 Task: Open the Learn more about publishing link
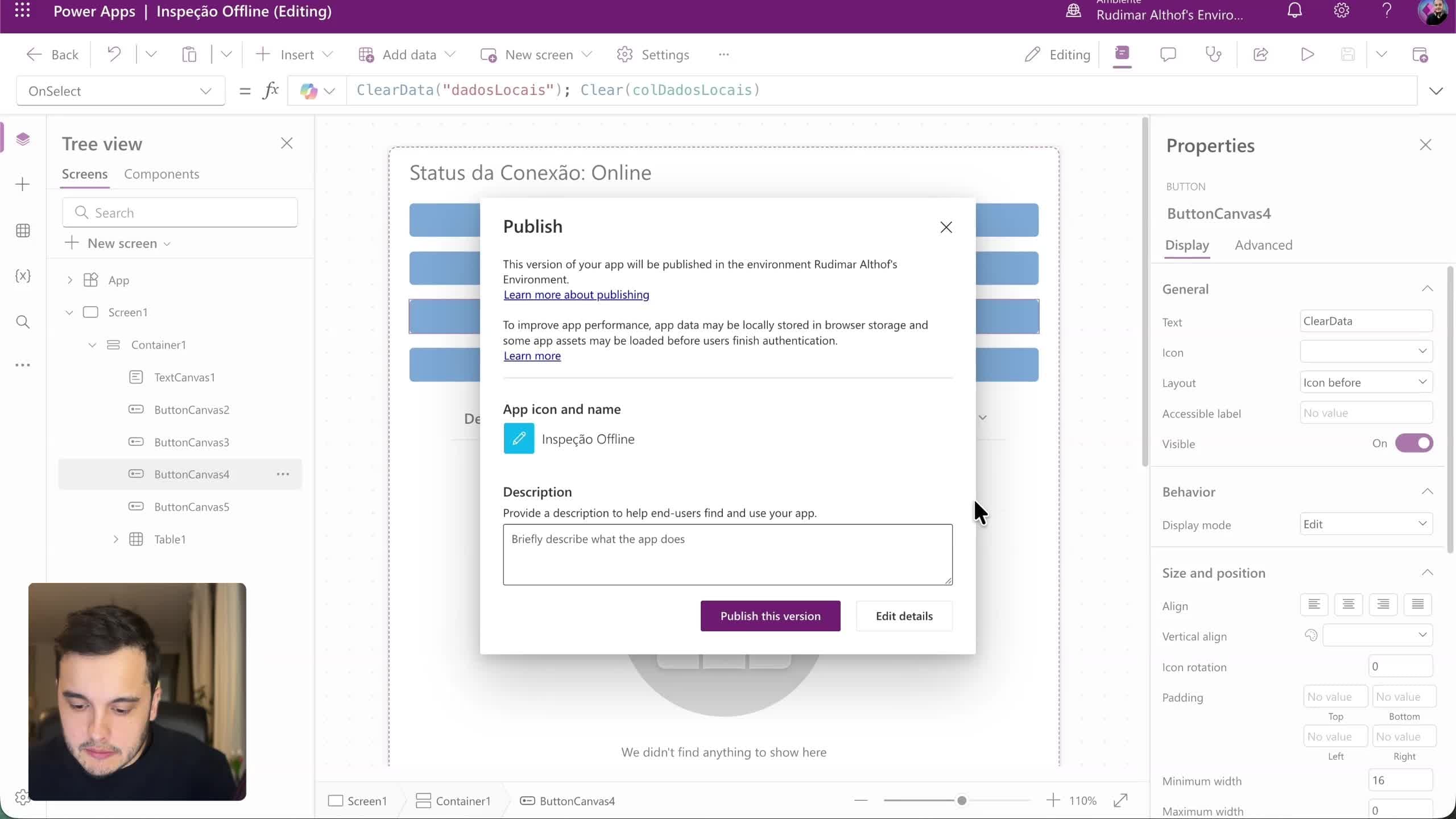[x=576, y=295]
